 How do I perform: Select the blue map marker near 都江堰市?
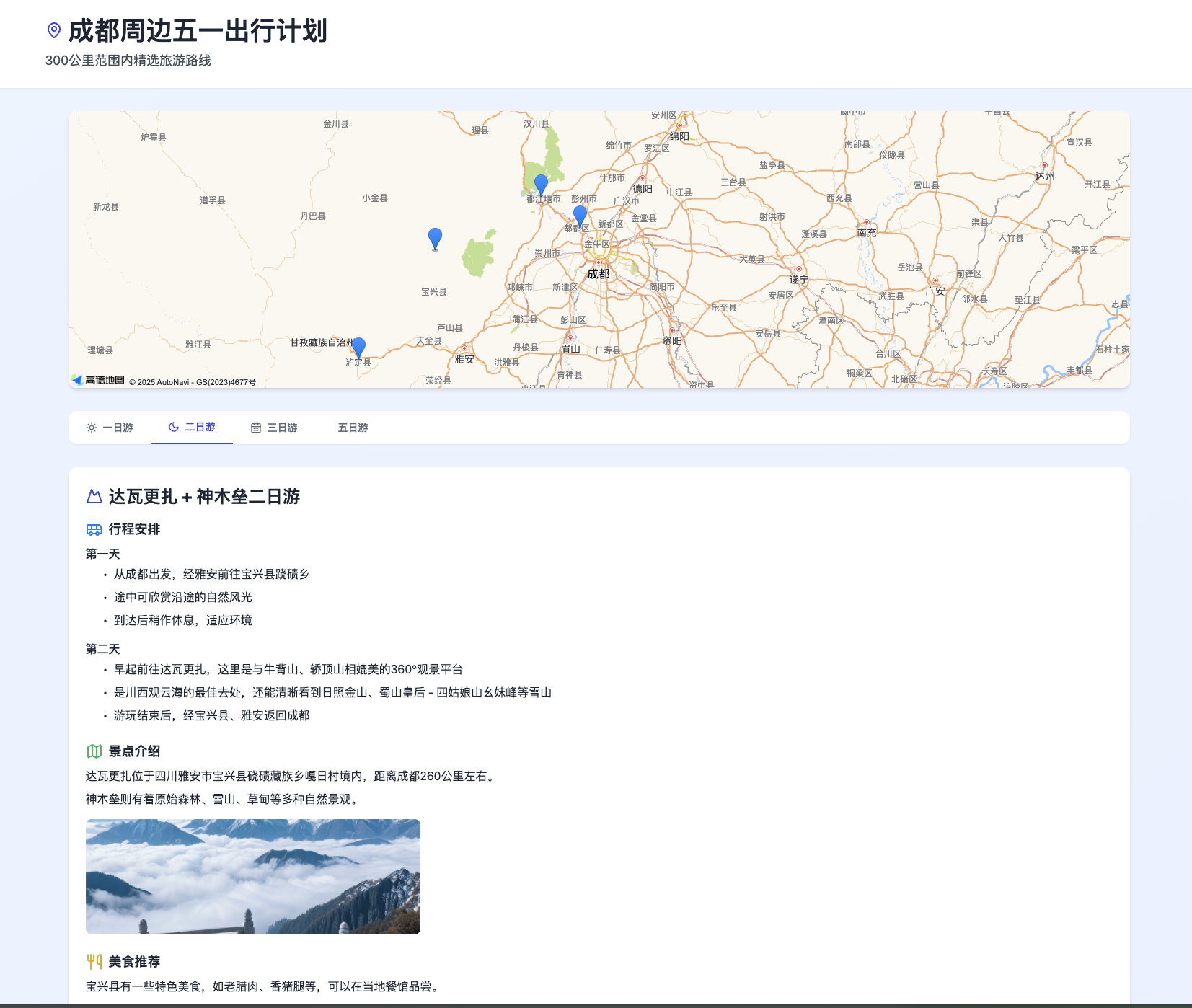(541, 185)
